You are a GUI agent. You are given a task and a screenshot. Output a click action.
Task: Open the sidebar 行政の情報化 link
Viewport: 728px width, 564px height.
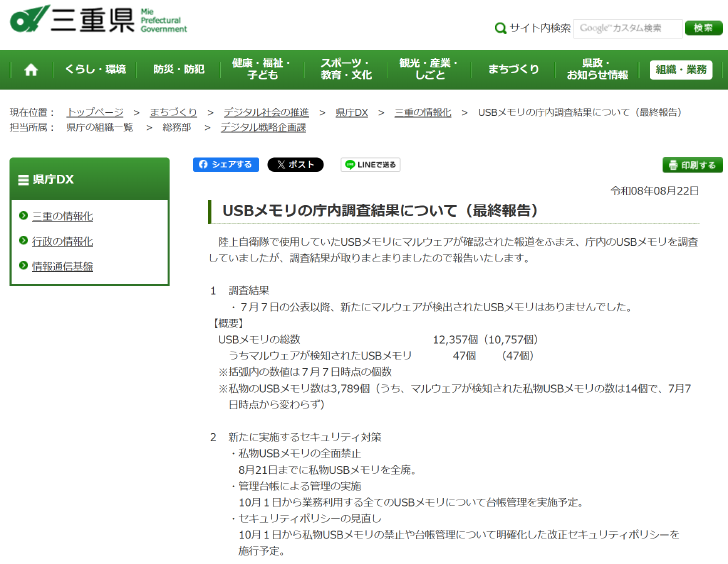62,241
